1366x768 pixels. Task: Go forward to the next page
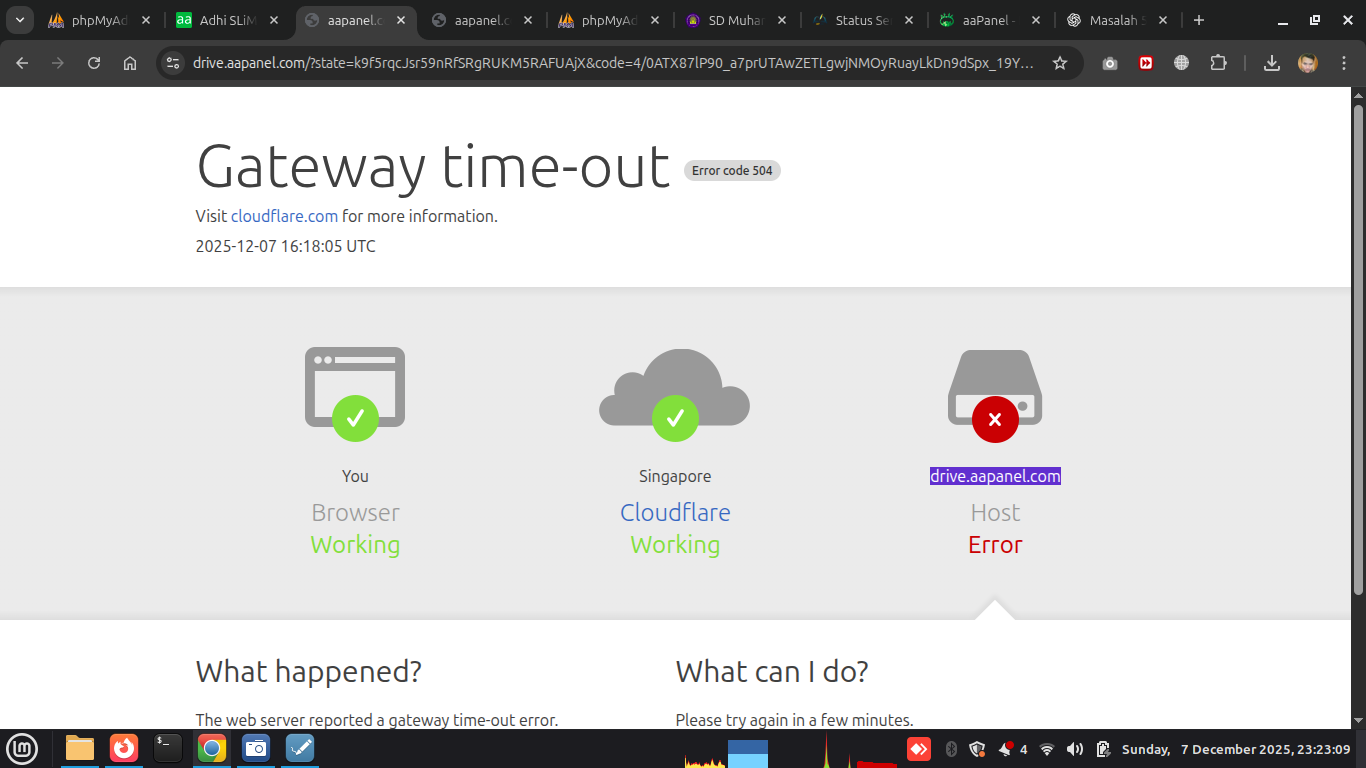[x=58, y=63]
